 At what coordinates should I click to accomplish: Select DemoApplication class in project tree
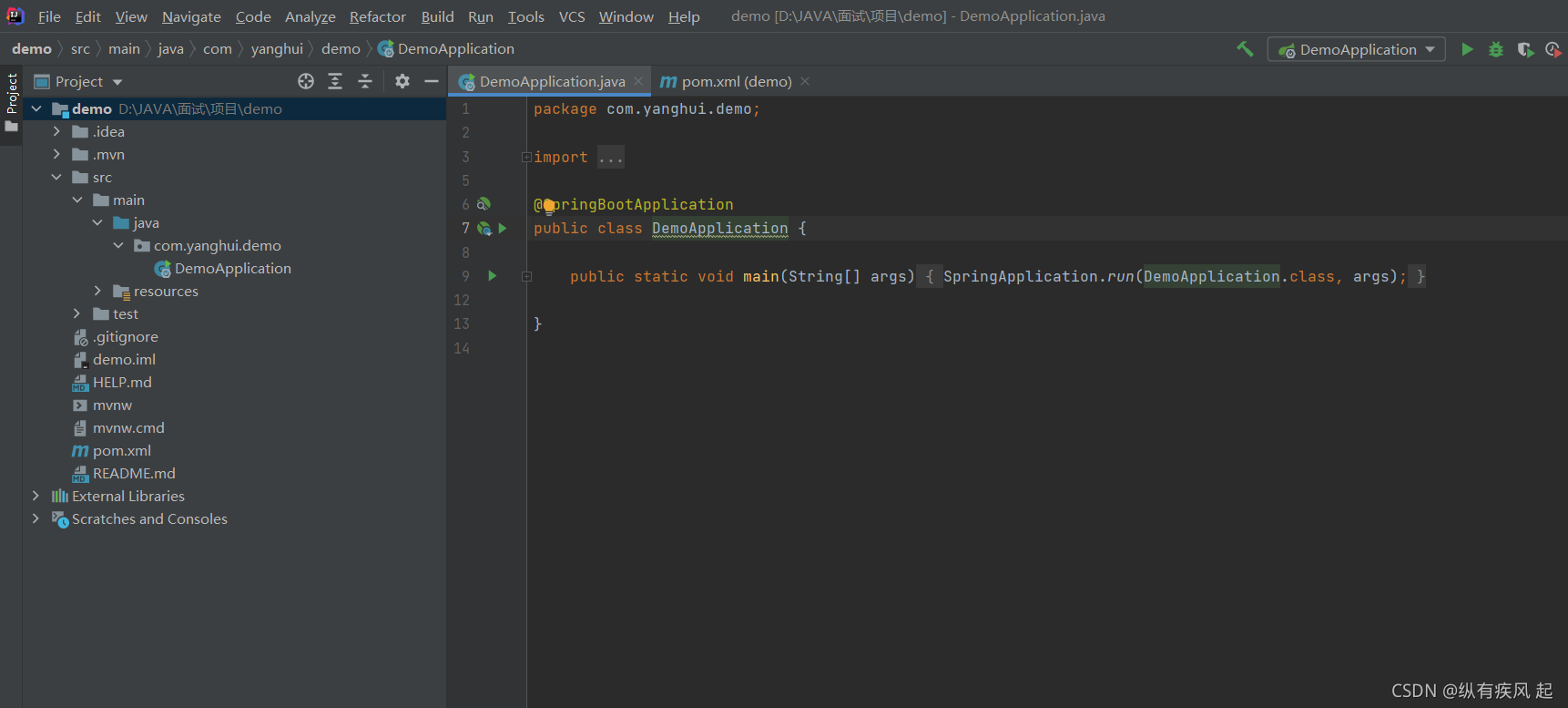tap(232, 268)
